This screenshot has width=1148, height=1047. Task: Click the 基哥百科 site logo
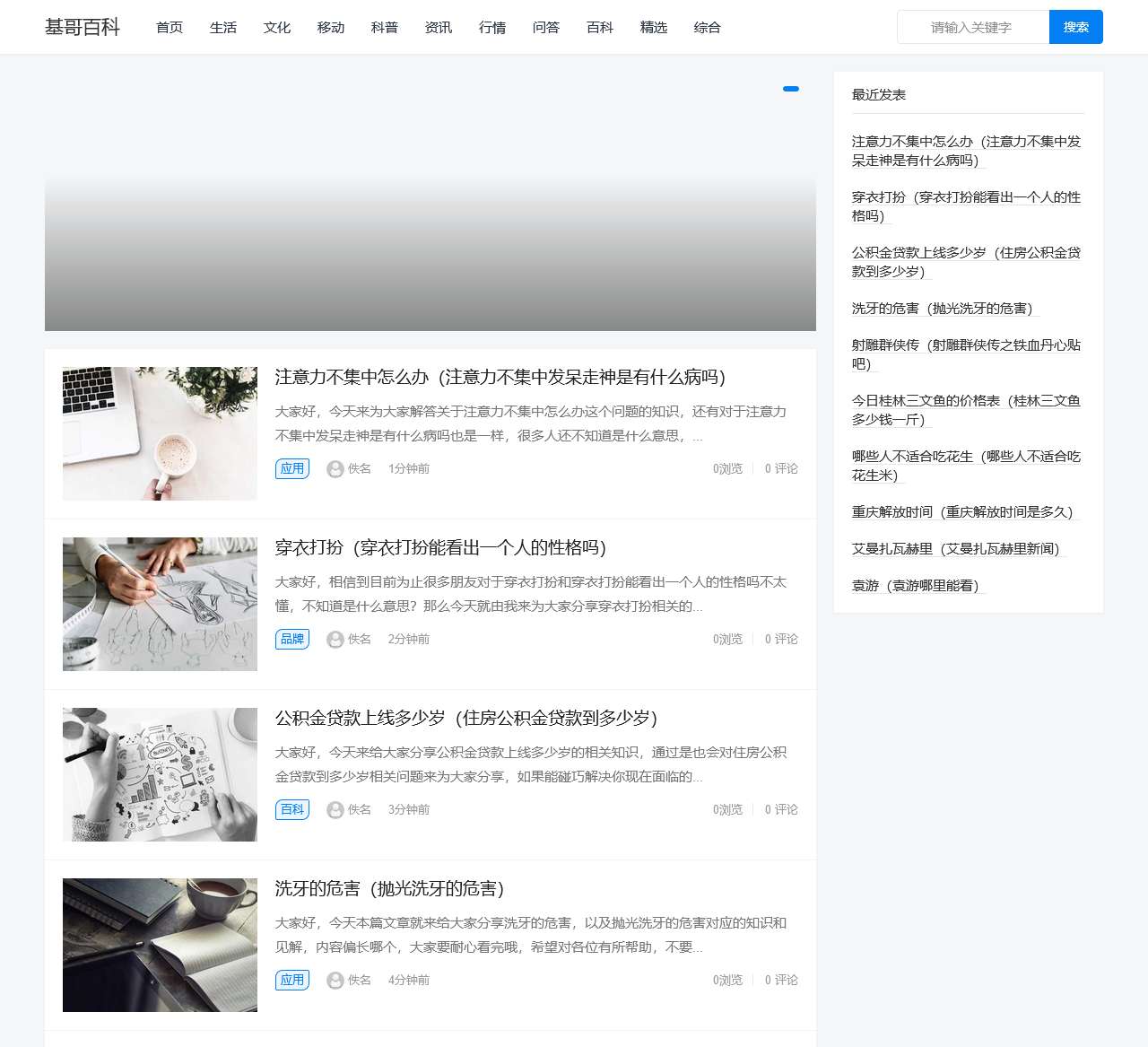pyautogui.click(x=83, y=27)
